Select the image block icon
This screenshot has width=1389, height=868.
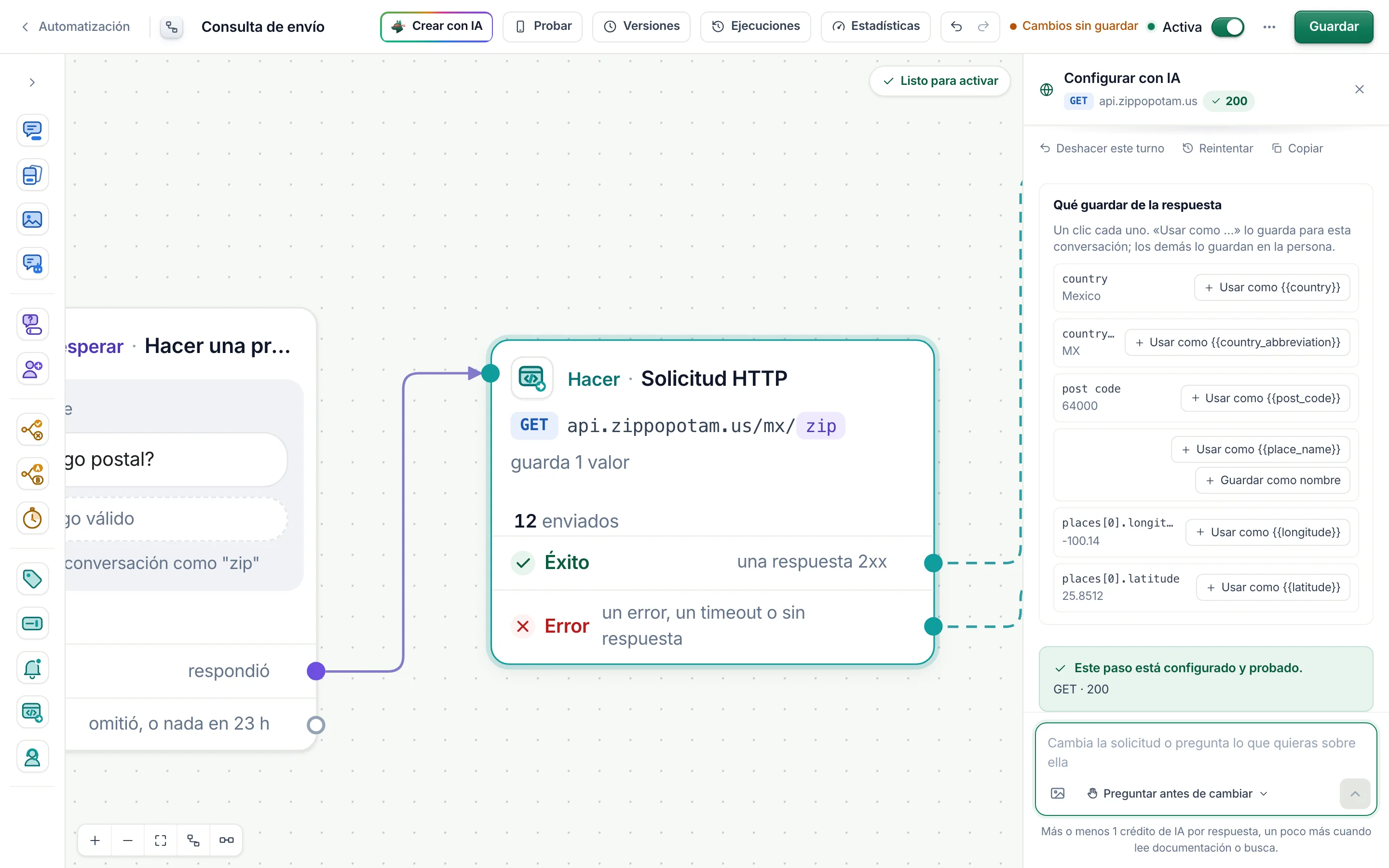click(32, 219)
